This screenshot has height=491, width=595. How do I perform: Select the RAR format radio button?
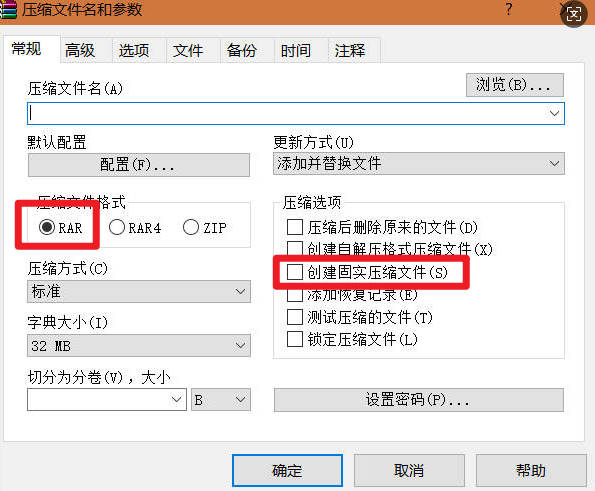pyautogui.click(x=47, y=228)
